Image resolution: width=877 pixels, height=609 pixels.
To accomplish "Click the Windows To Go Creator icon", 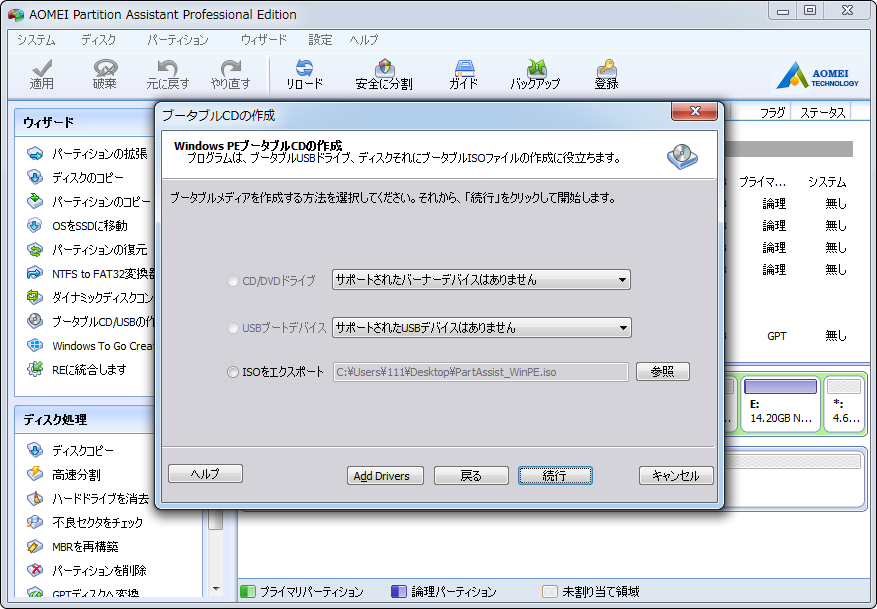I will coord(35,346).
